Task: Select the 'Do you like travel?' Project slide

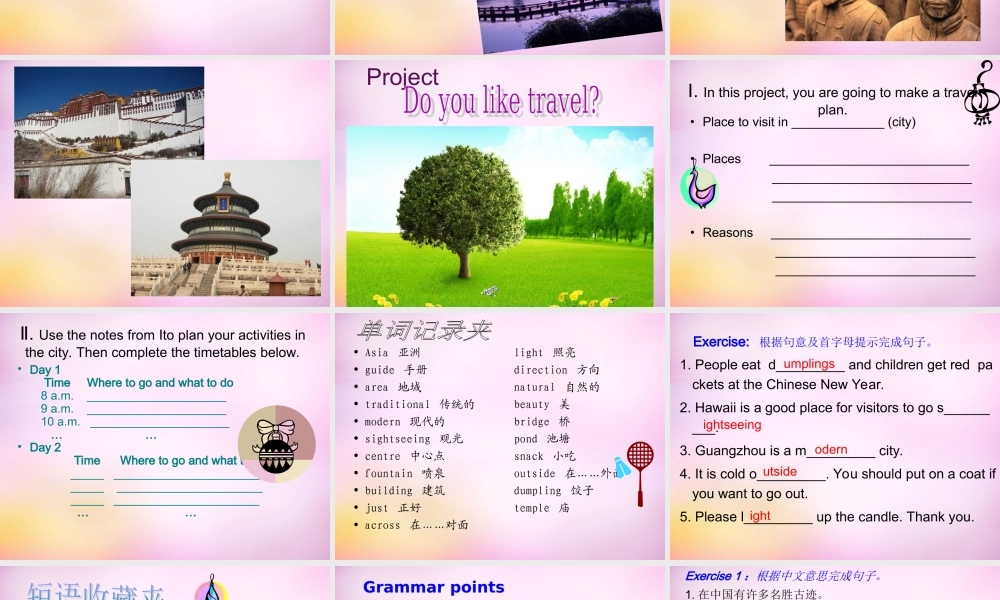Action: click(498, 181)
